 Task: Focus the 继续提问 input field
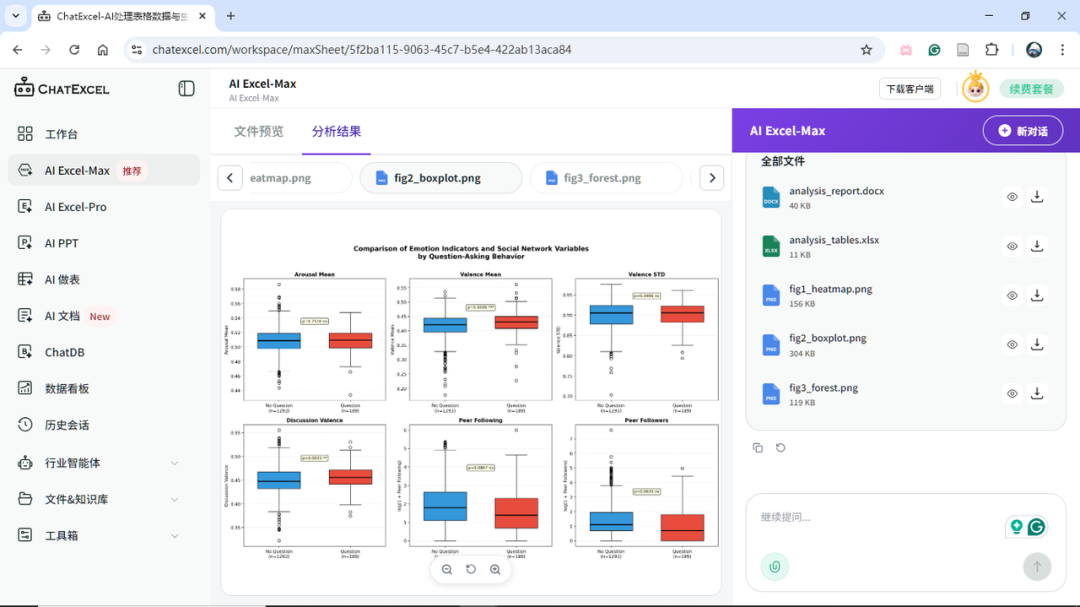[x=875, y=517]
